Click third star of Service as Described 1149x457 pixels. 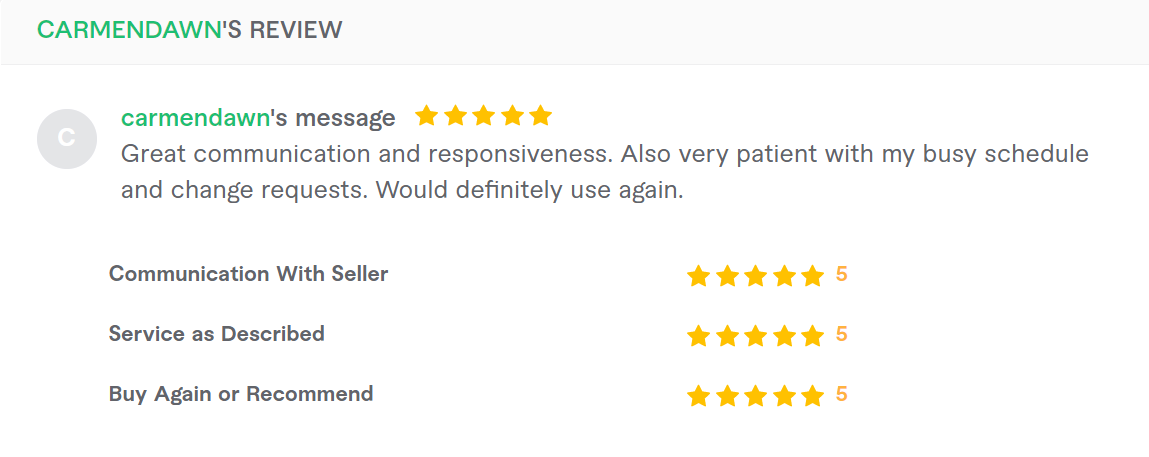tap(755, 336)
